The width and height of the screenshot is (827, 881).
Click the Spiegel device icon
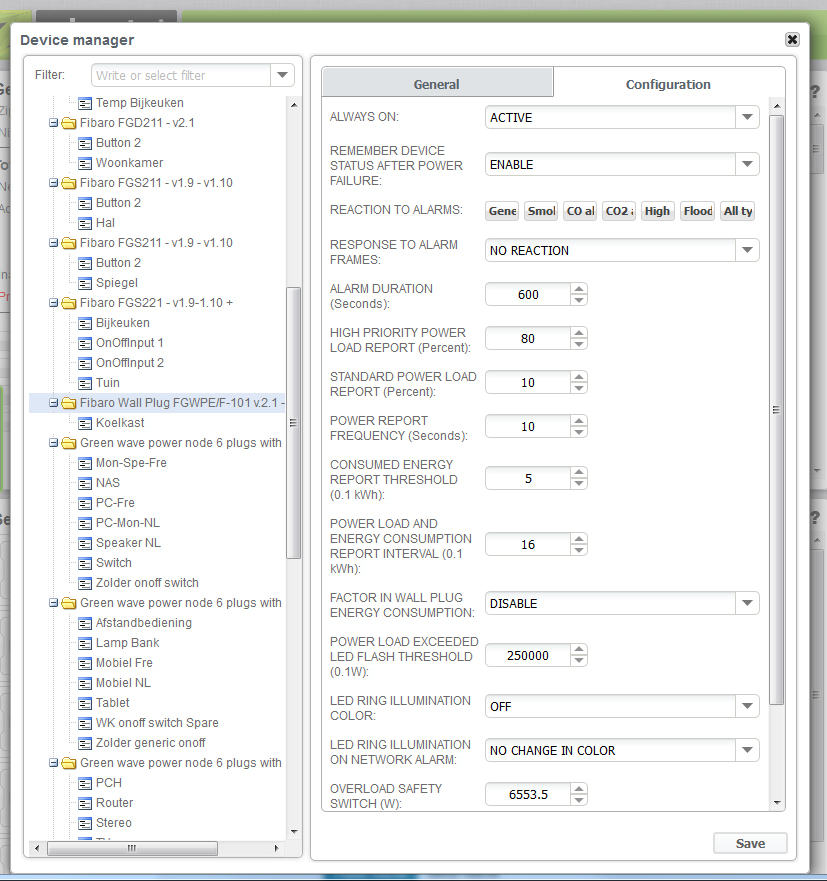(85, 283)
